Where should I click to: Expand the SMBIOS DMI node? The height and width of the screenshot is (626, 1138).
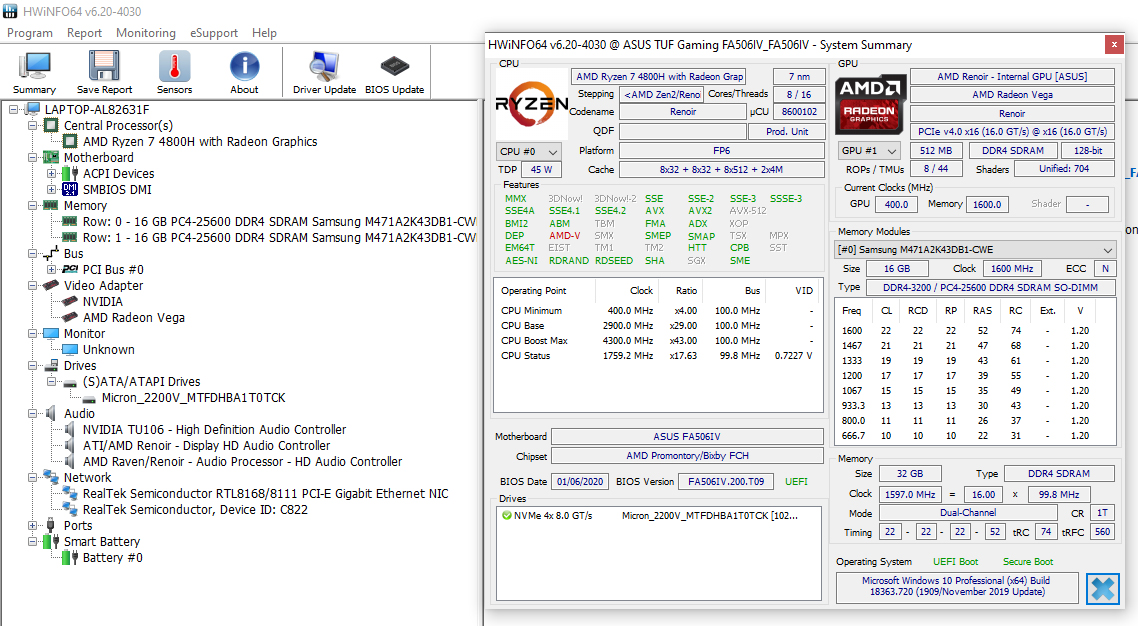[x=51, y=189]
